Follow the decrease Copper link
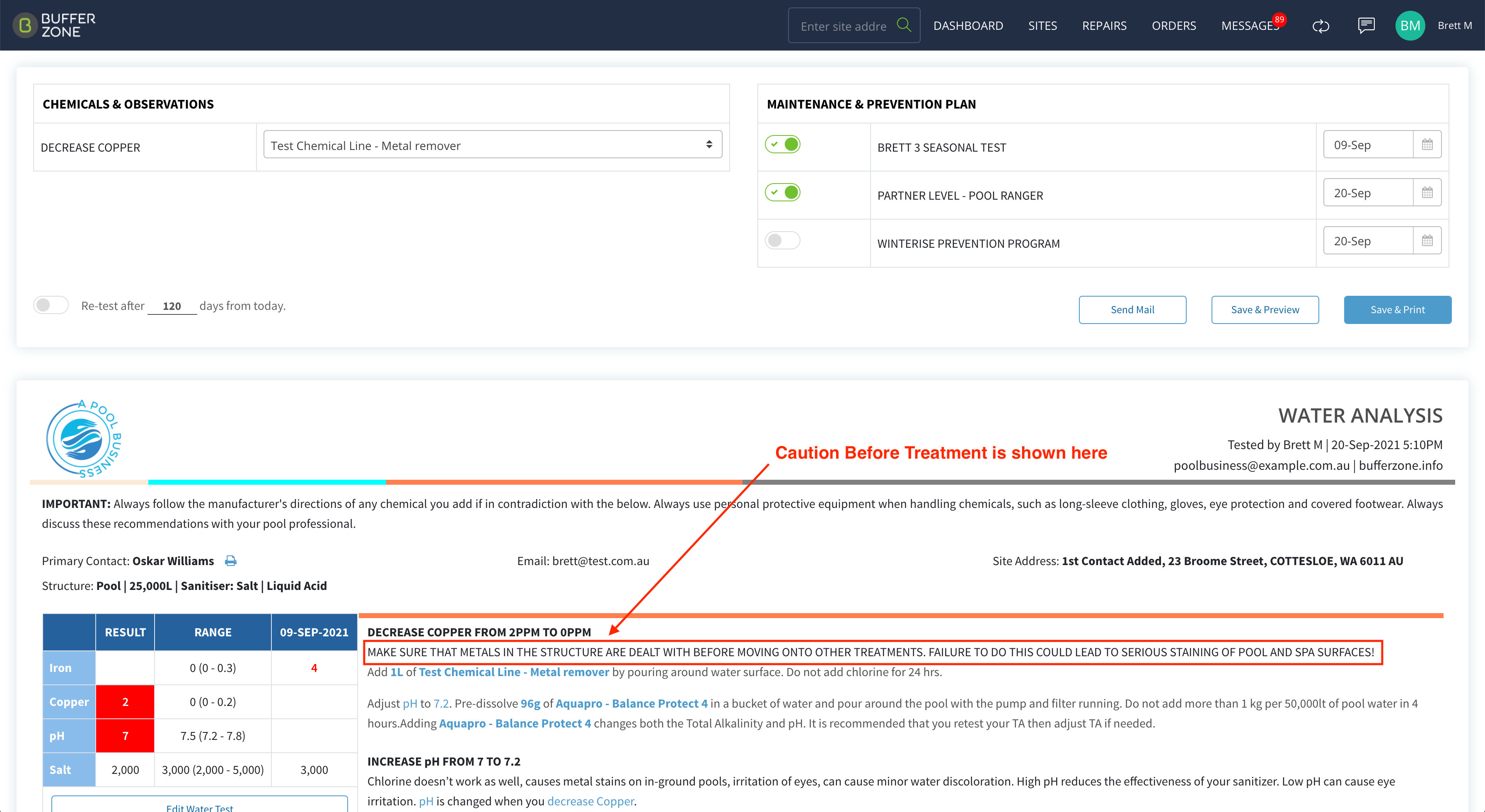Image resolution: width=1485 pixels, height=812 pixels. 590,801
